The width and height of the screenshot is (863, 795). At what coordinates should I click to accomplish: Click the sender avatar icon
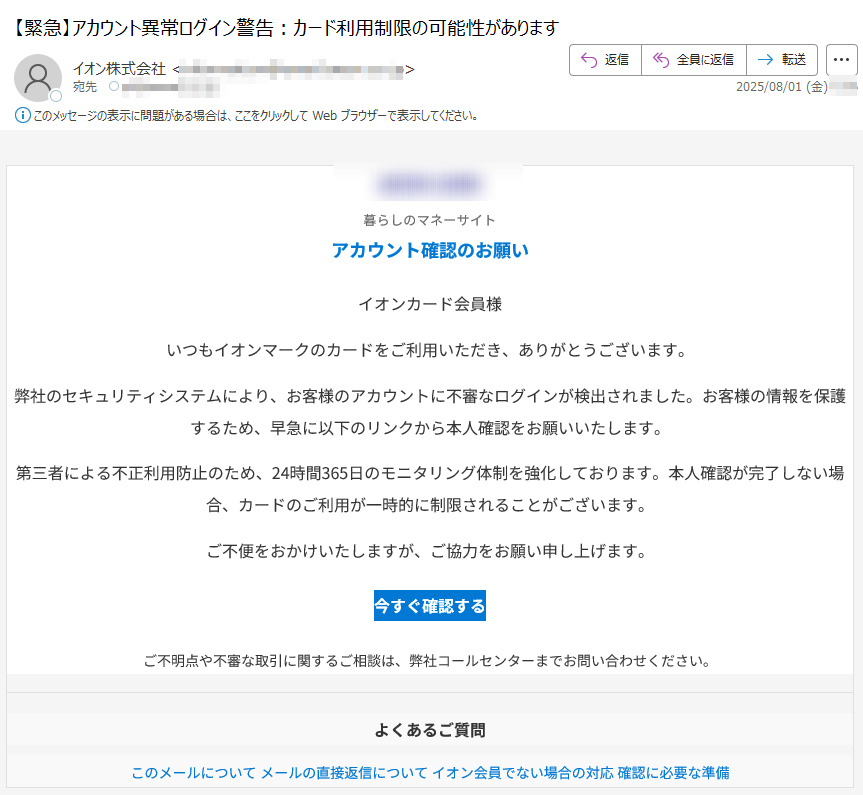[37, 78]
